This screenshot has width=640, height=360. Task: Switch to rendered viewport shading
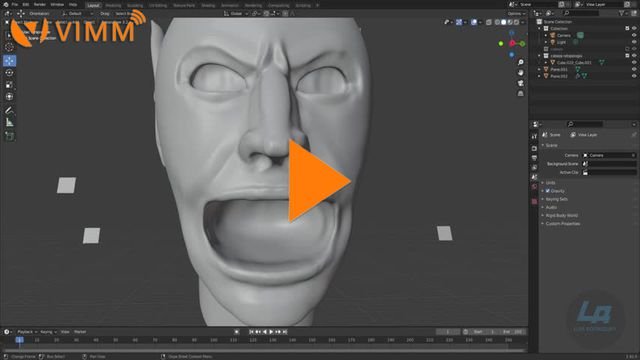point(516,22)
